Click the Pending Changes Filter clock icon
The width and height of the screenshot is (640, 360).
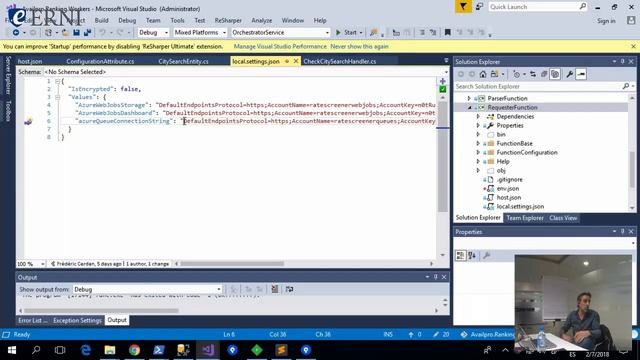517,74
